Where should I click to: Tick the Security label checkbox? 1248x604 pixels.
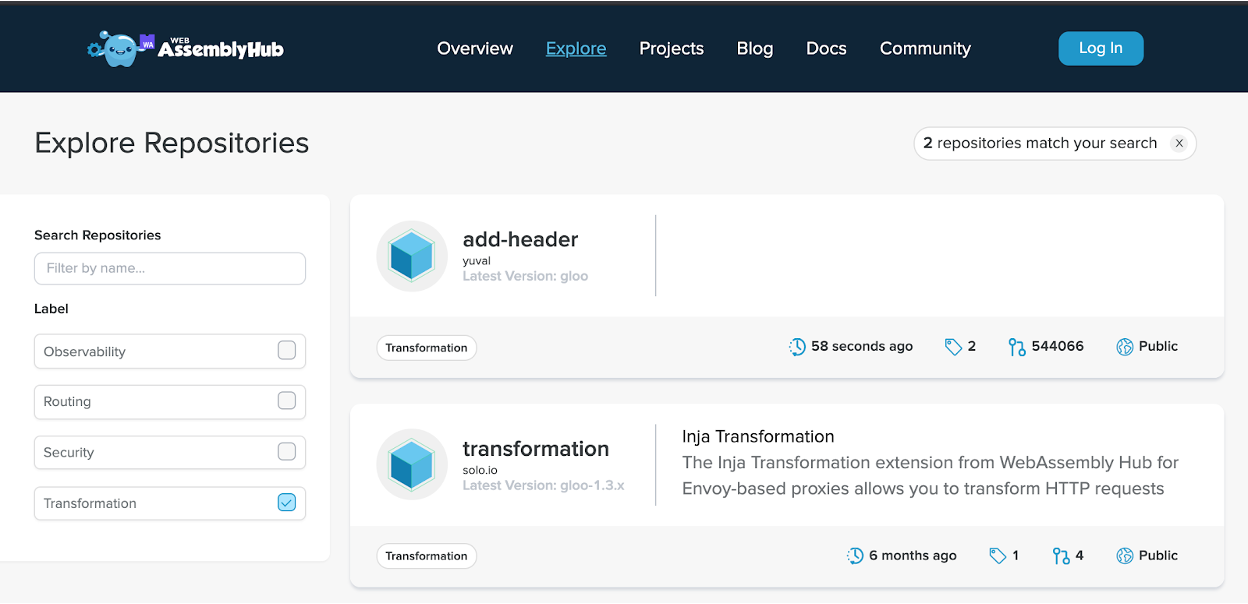tap(287, 452)
